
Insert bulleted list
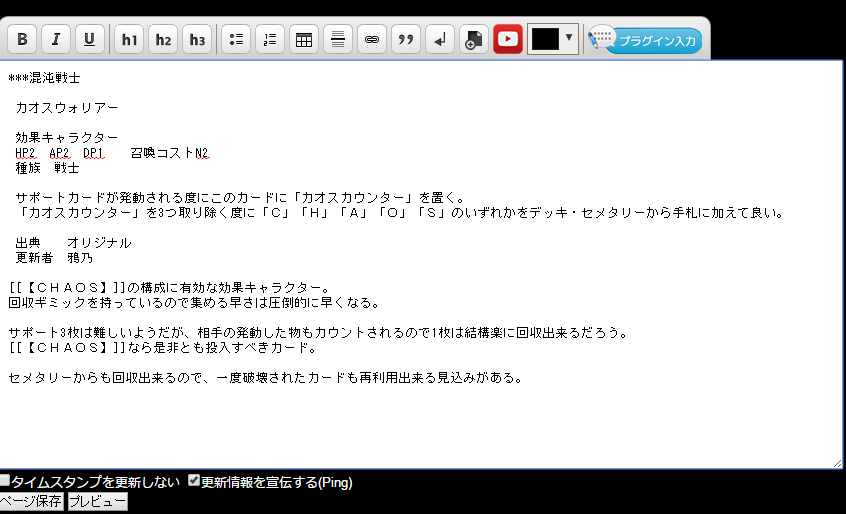(x=236, y=39)
